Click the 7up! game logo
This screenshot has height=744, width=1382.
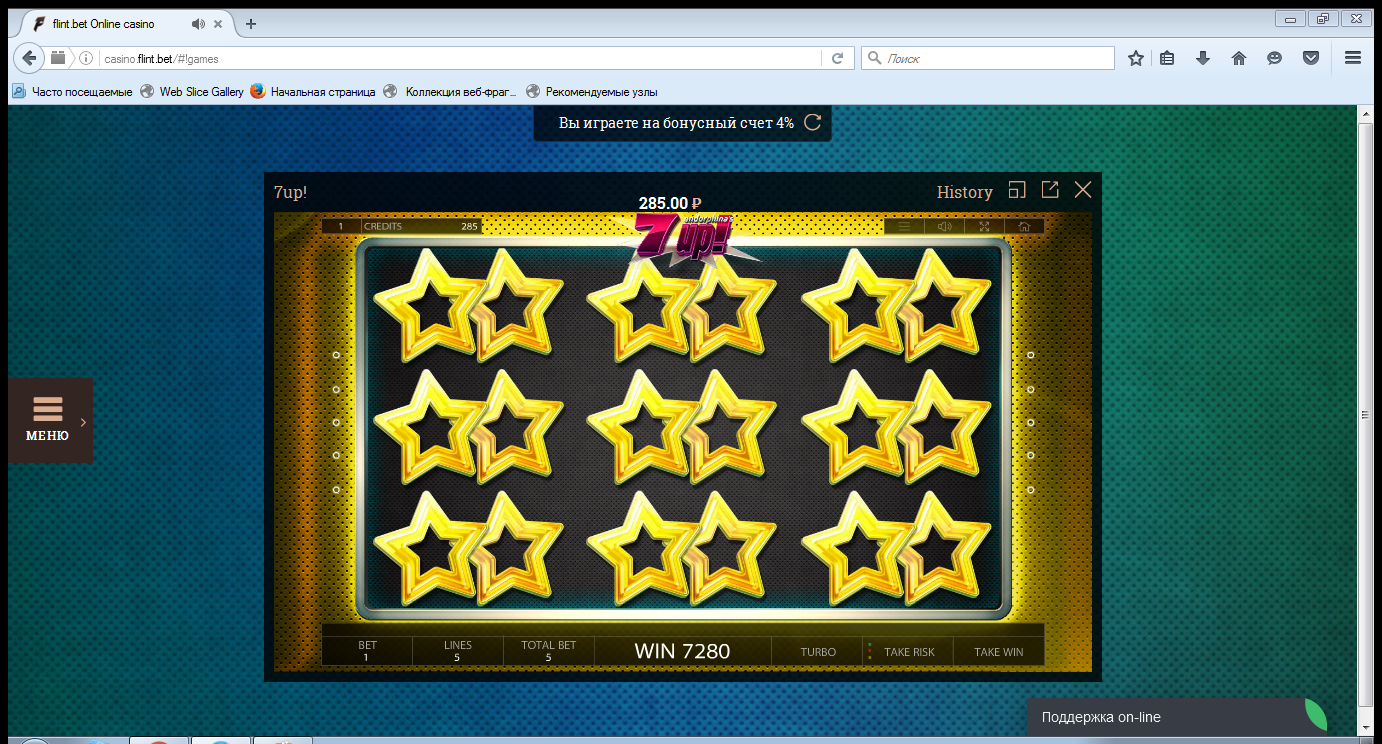tap(687, 238)
